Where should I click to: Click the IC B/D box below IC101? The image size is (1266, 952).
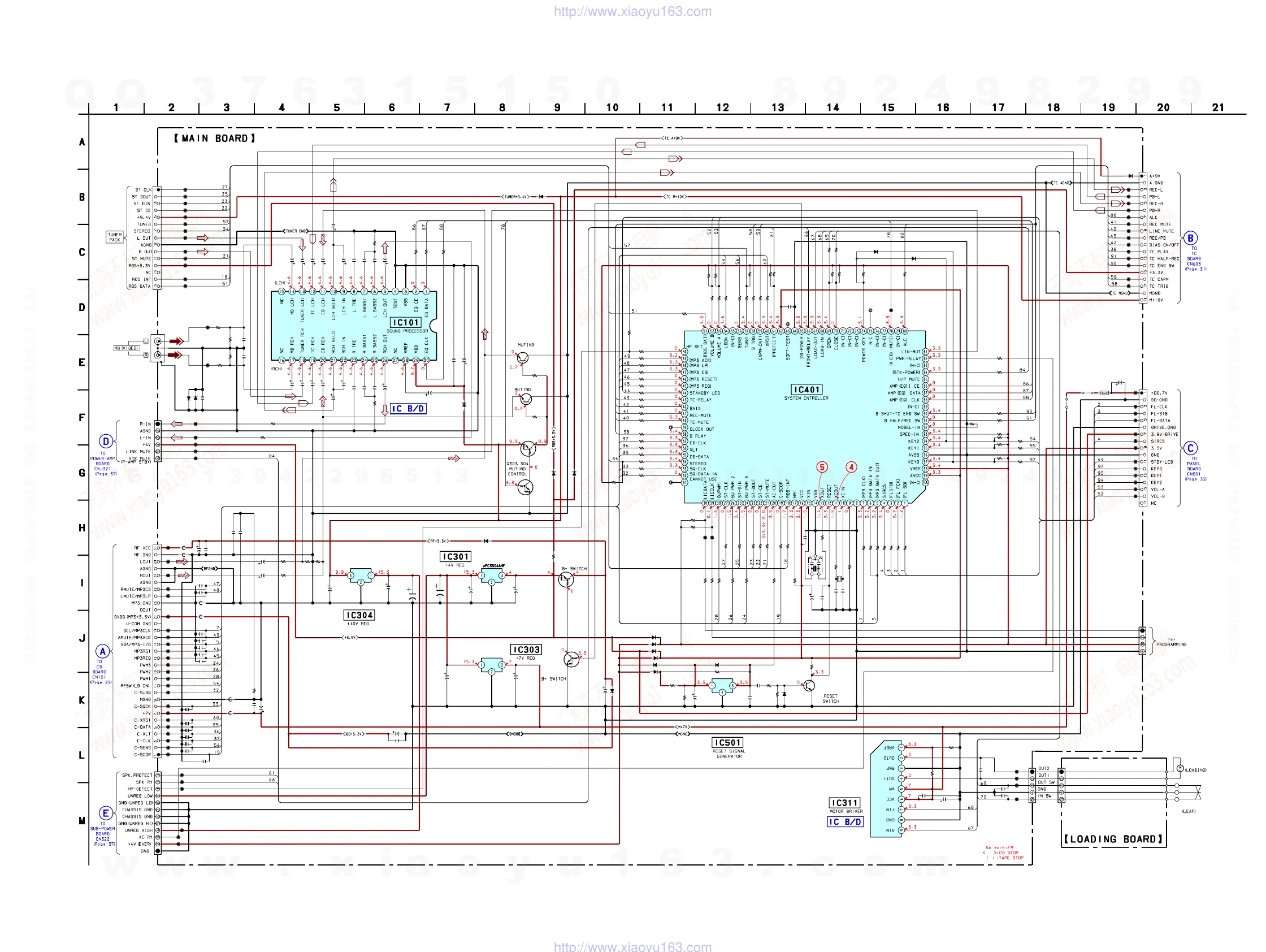[x=407, y=409]
